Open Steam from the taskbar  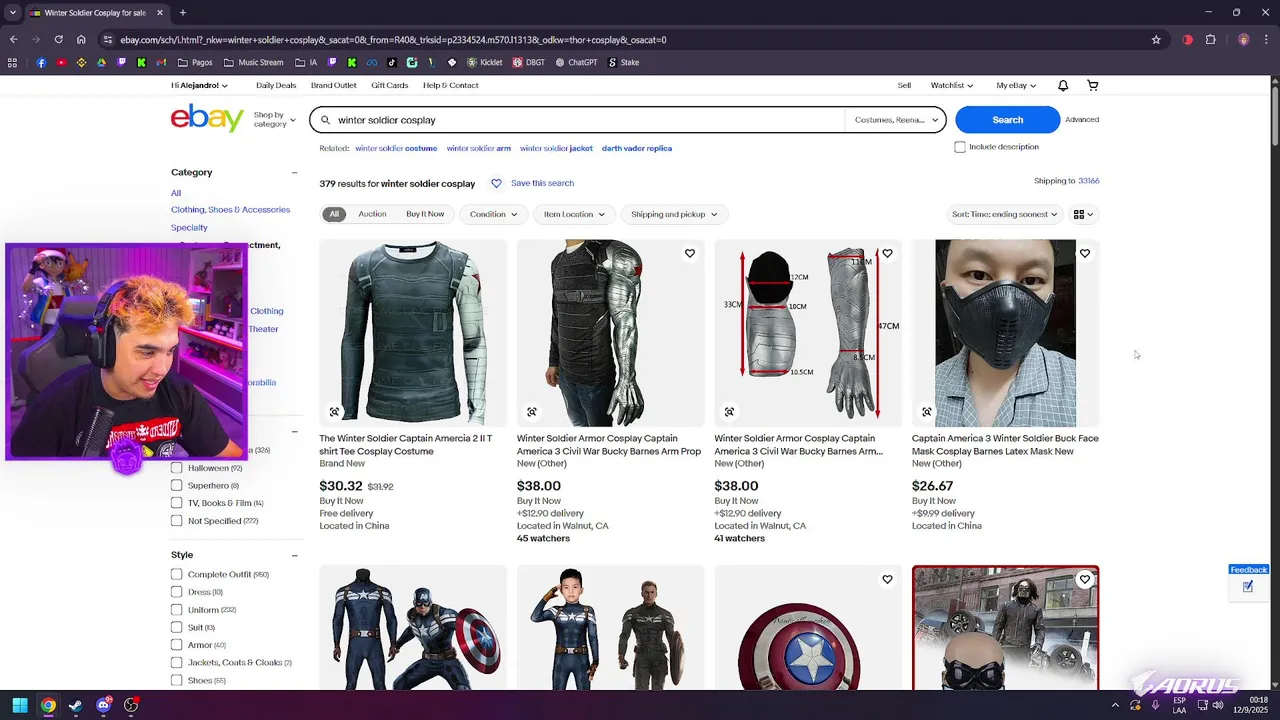point(75,705)
